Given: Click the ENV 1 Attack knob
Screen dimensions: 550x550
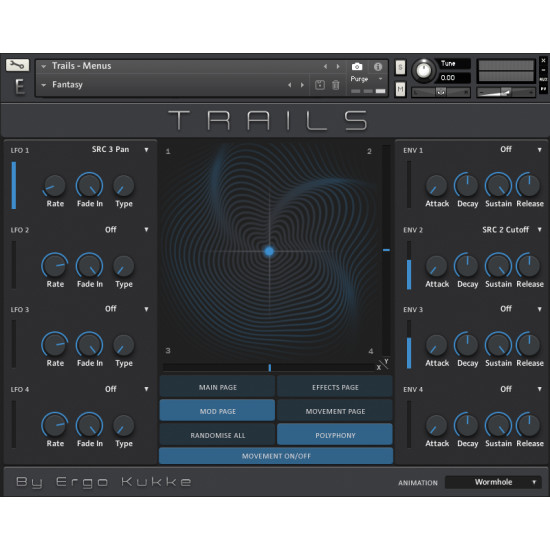Looking at the screenshot, I should point(436,186).
